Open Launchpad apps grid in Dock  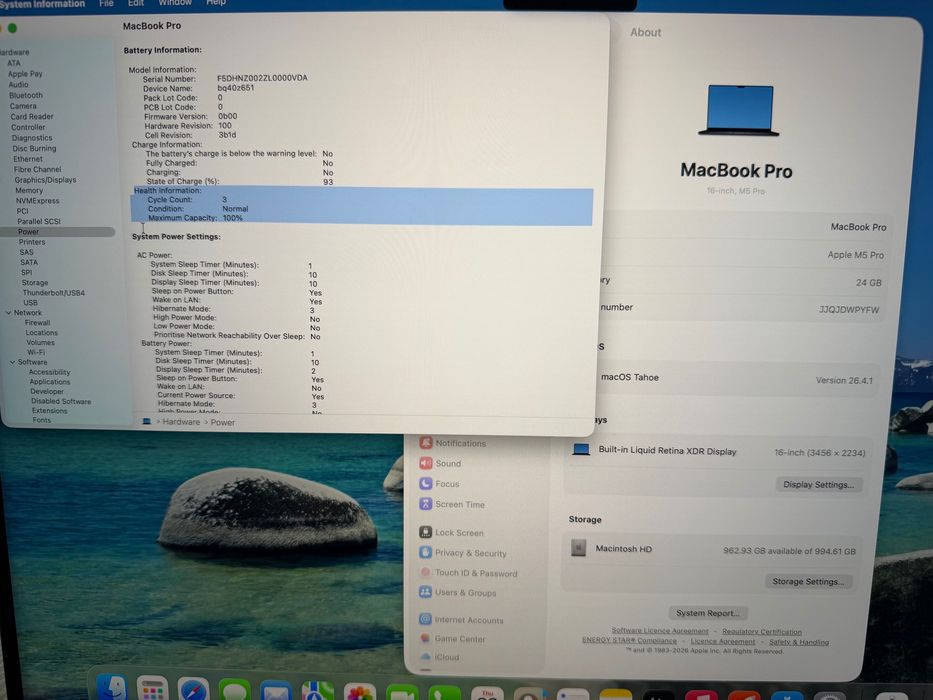pos(152,689)
